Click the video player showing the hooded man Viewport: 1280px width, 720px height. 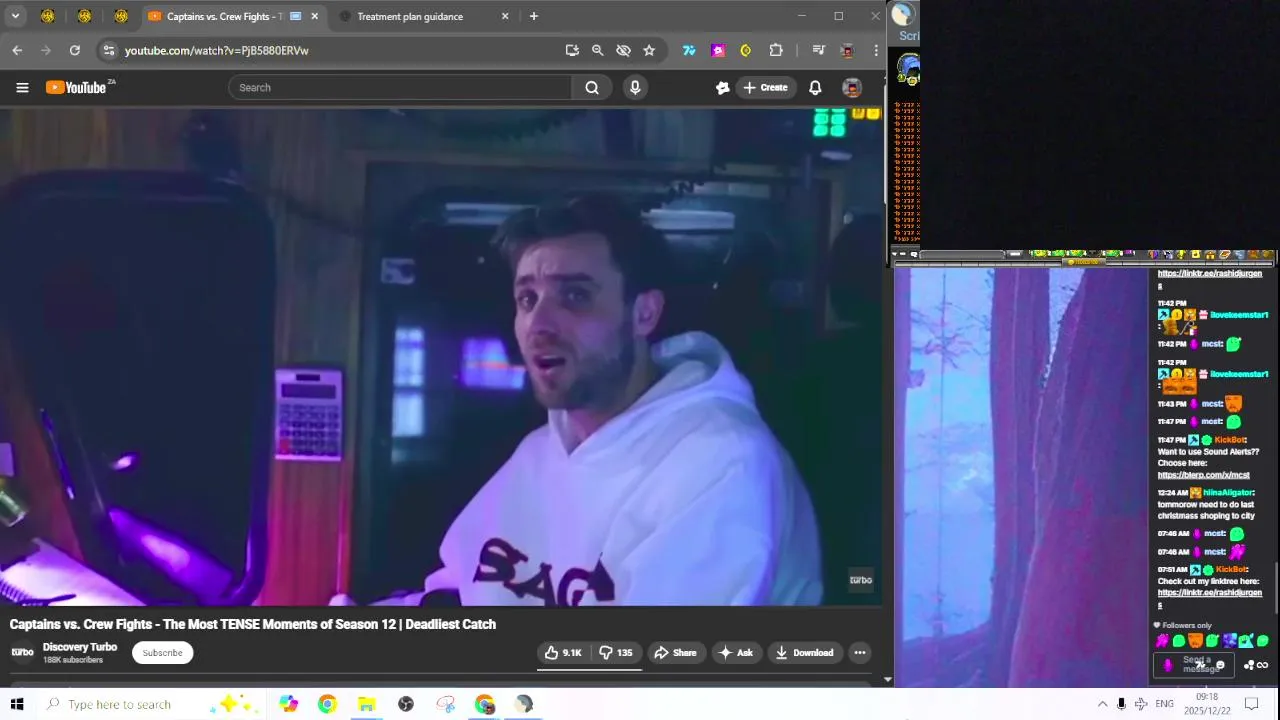point(441,357)
